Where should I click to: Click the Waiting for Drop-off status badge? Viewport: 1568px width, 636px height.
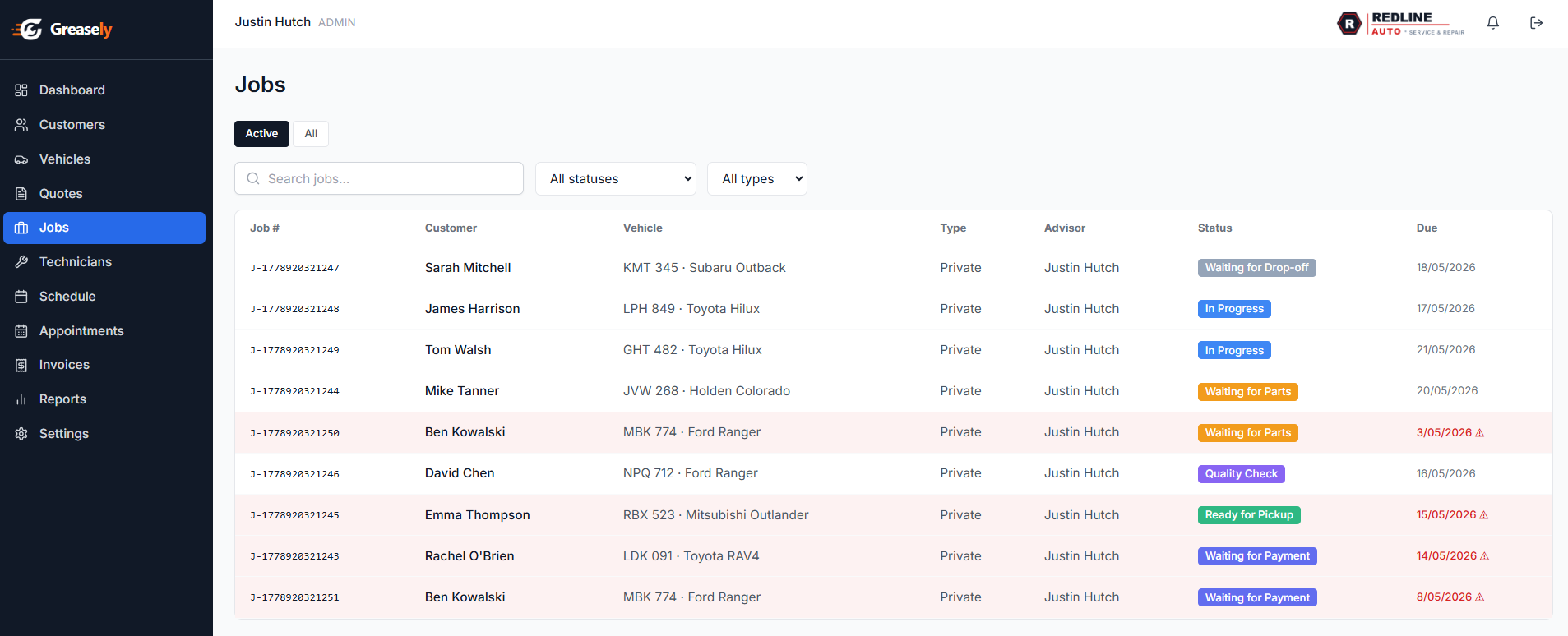pyautogui.click(x=1256, y=268)
